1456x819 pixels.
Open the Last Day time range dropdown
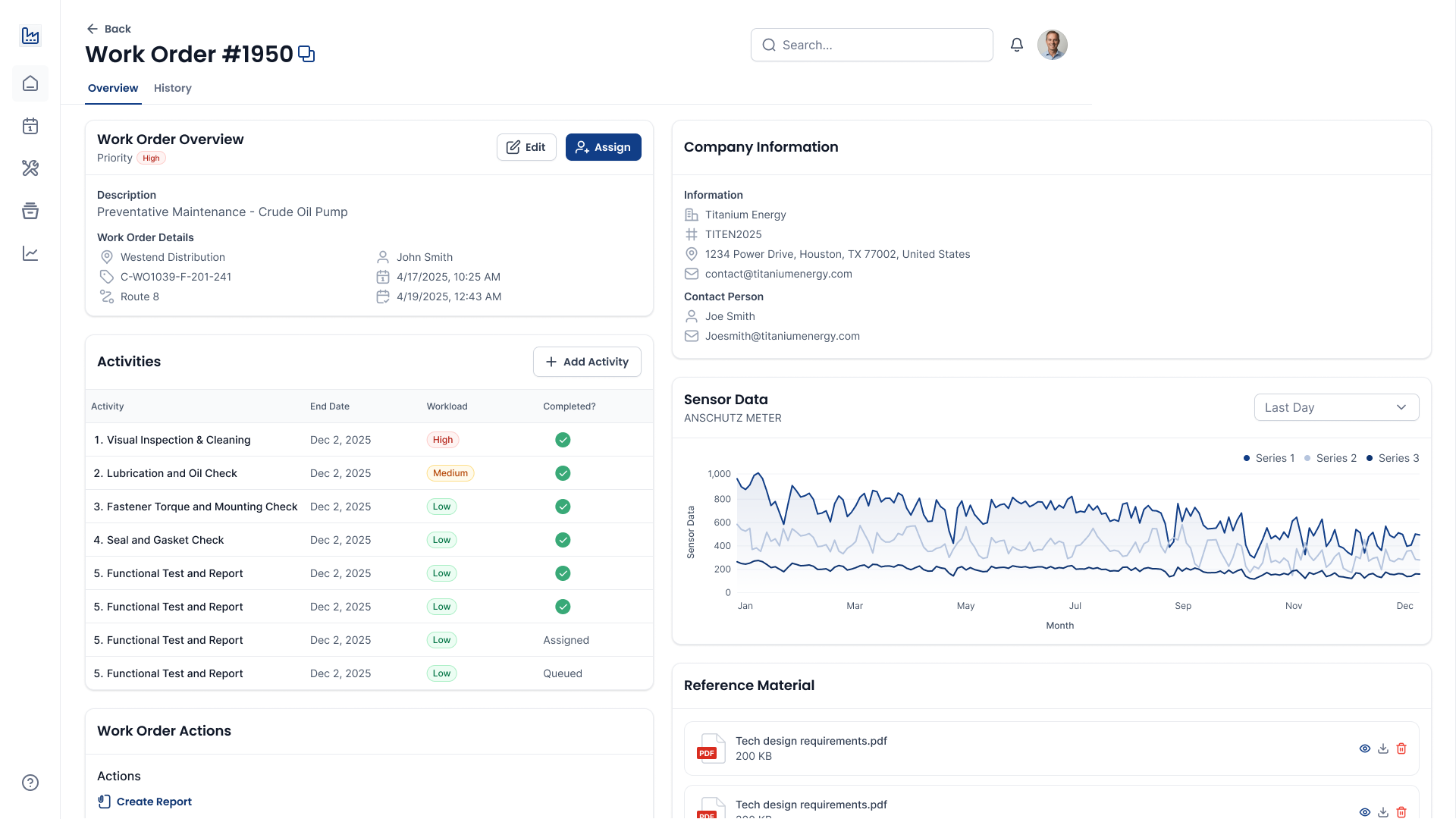point(1336,407)
